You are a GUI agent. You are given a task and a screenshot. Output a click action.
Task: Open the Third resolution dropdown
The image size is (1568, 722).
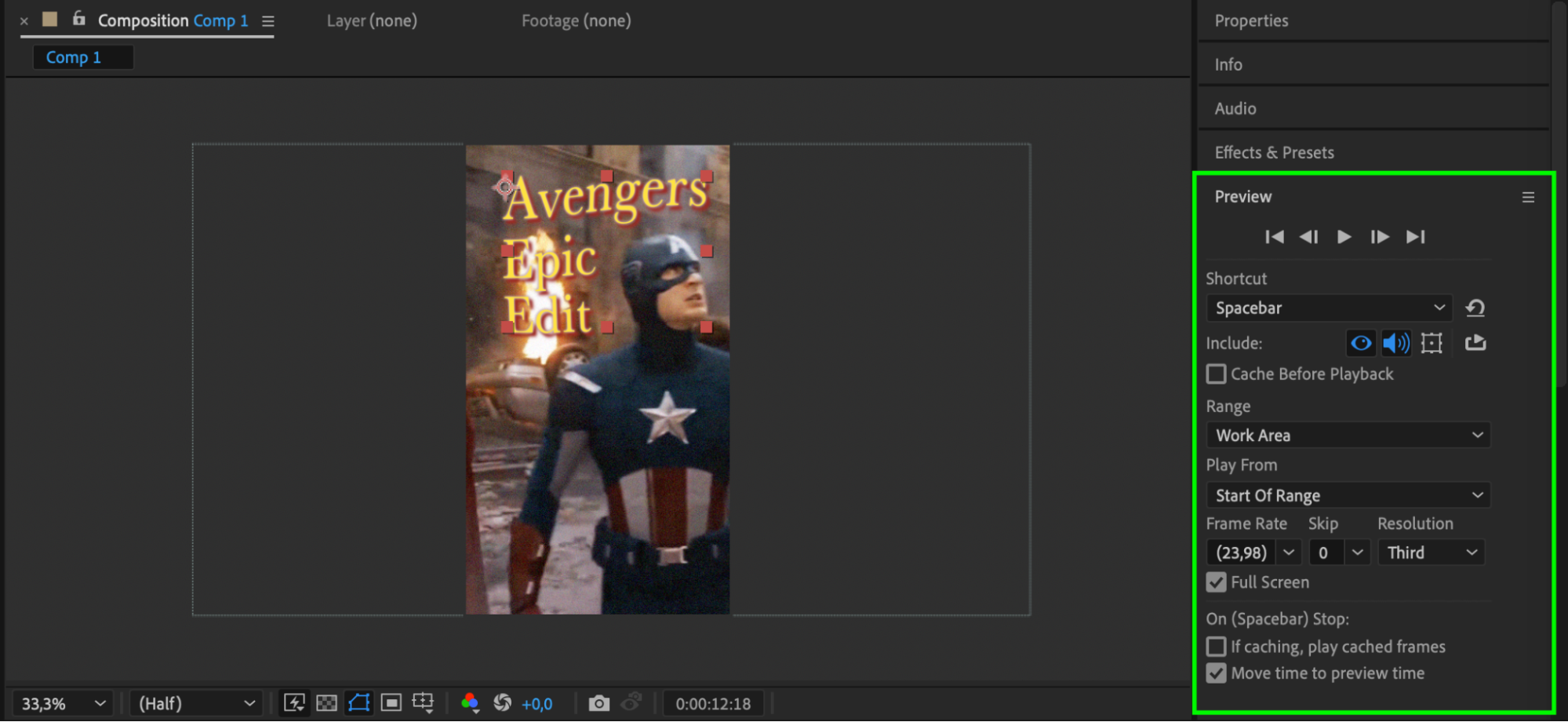point(1432,552)
